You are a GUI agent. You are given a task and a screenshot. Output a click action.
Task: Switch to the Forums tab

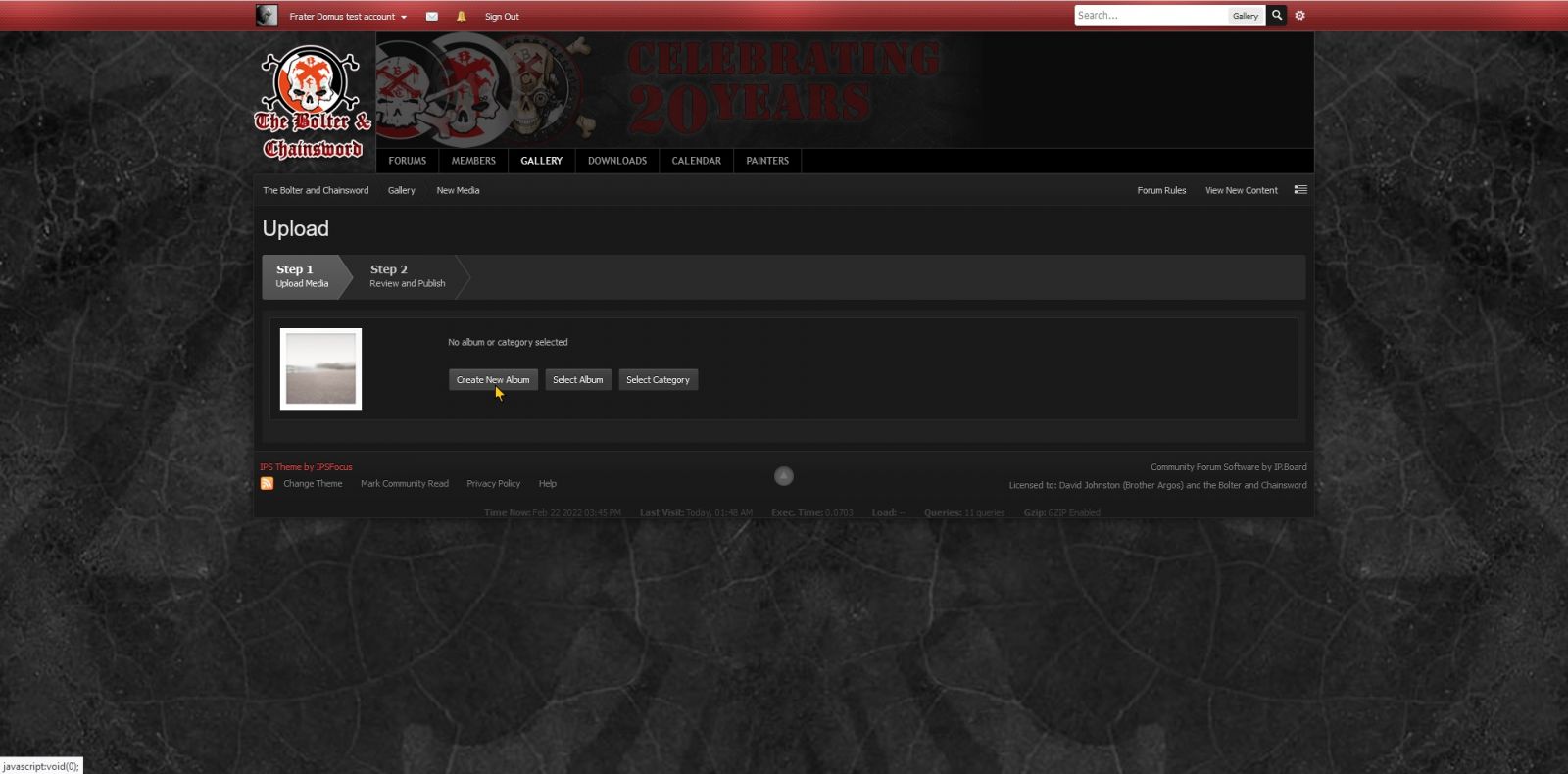(x=407, y=161)
